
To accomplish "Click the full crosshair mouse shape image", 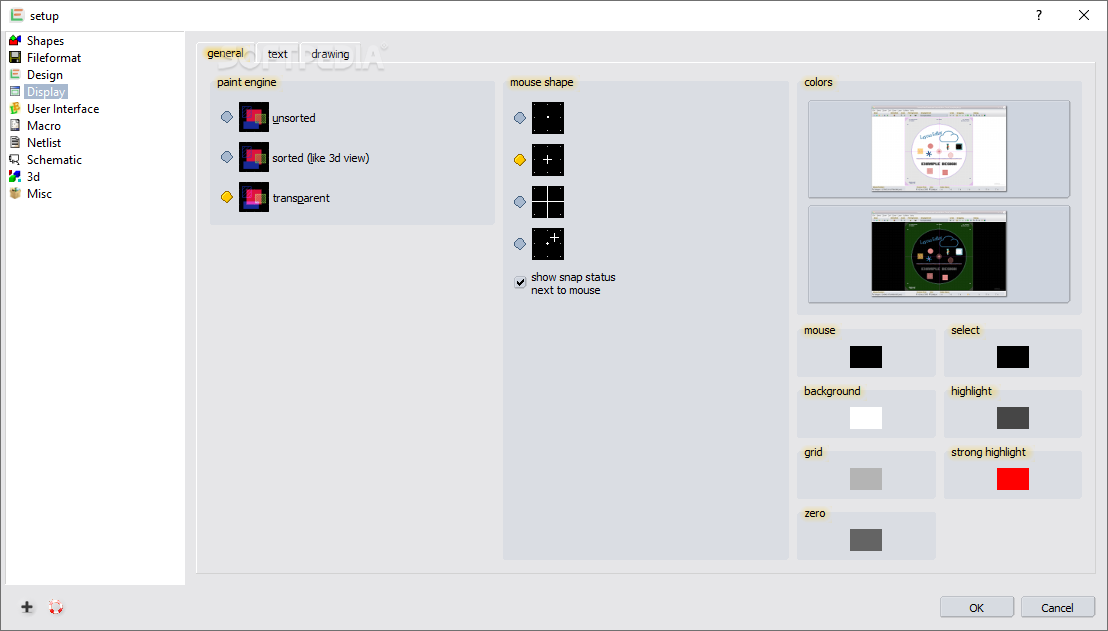I will (548, 202).
